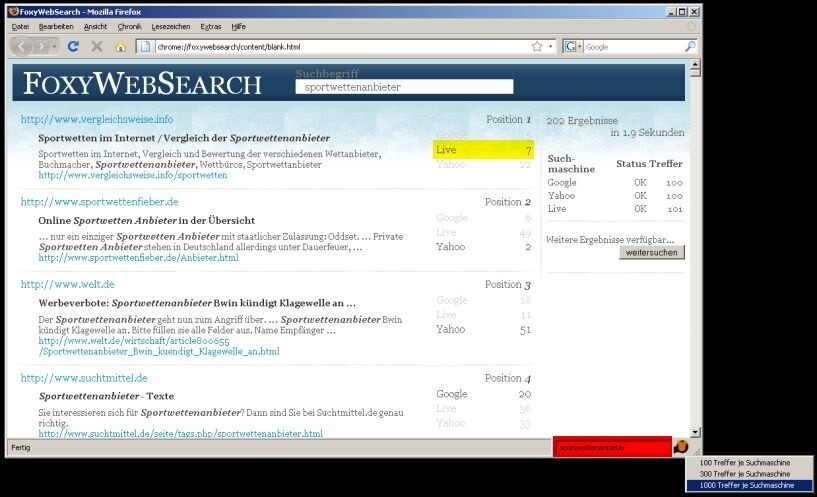817x497 pixels.
Task: Open the Chronik menu
Action: tap(129, 27)
